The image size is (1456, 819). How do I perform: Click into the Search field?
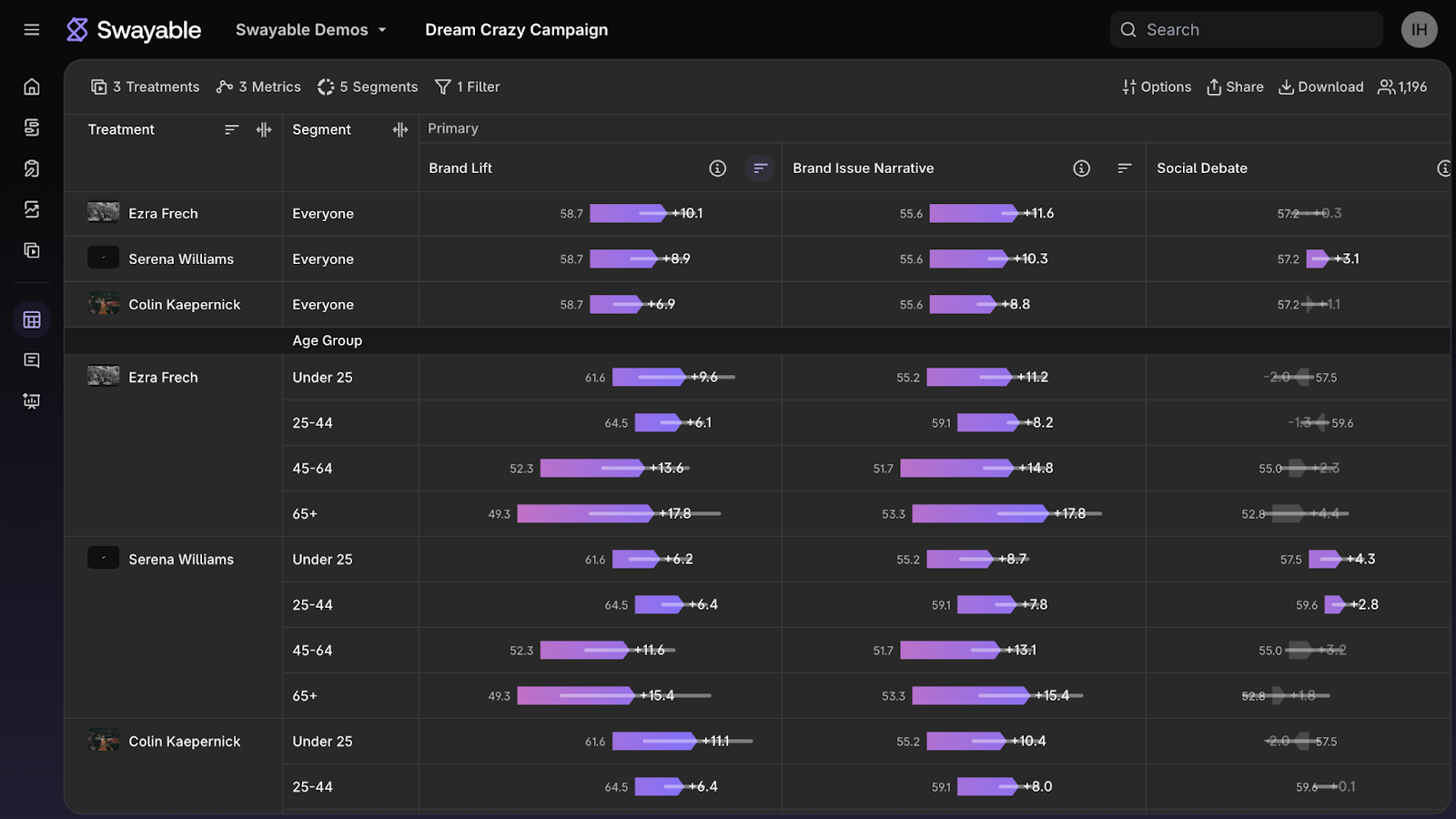coord(1246,30)
